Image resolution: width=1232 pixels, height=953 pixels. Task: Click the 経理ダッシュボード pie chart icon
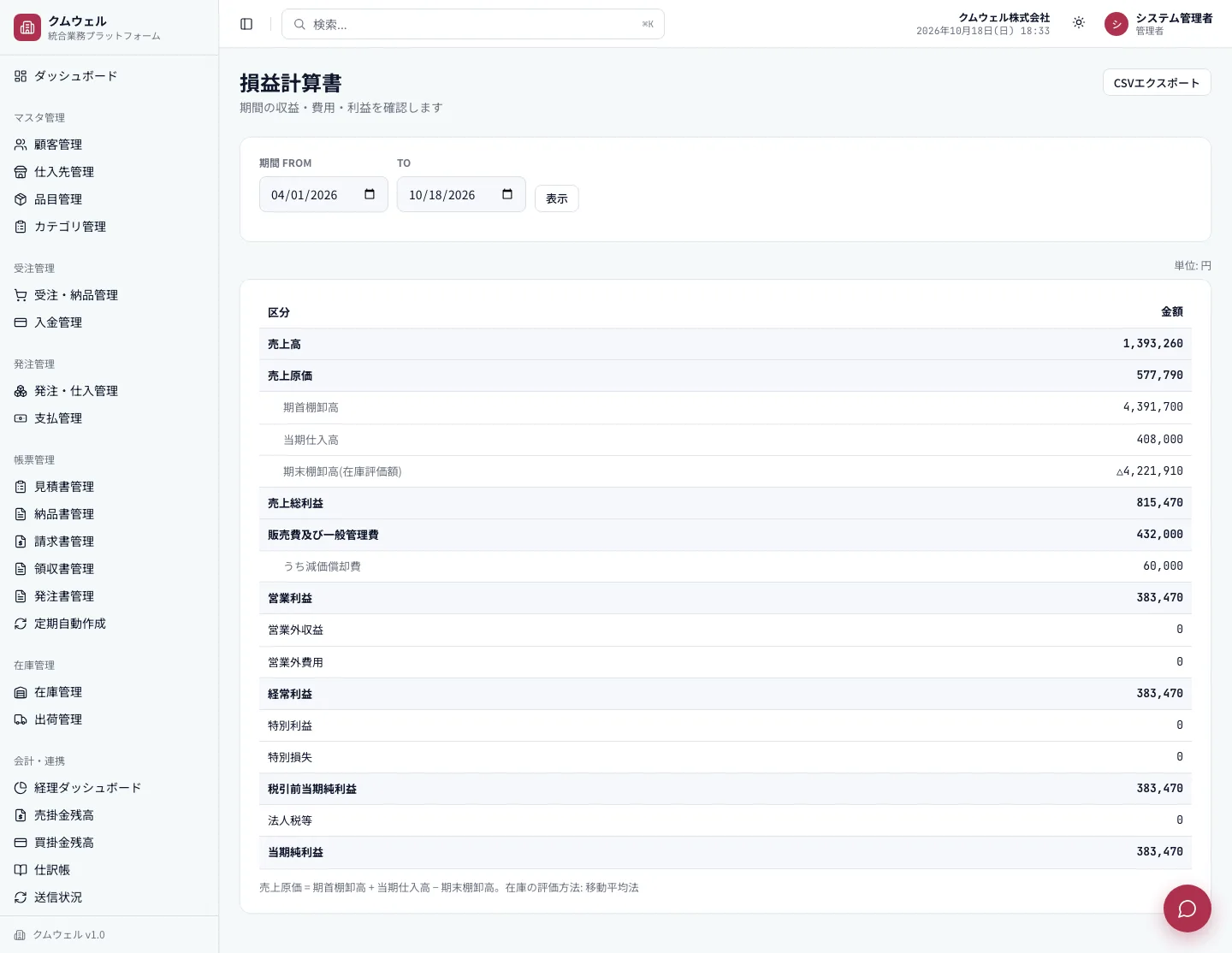(x=21, y=788)
